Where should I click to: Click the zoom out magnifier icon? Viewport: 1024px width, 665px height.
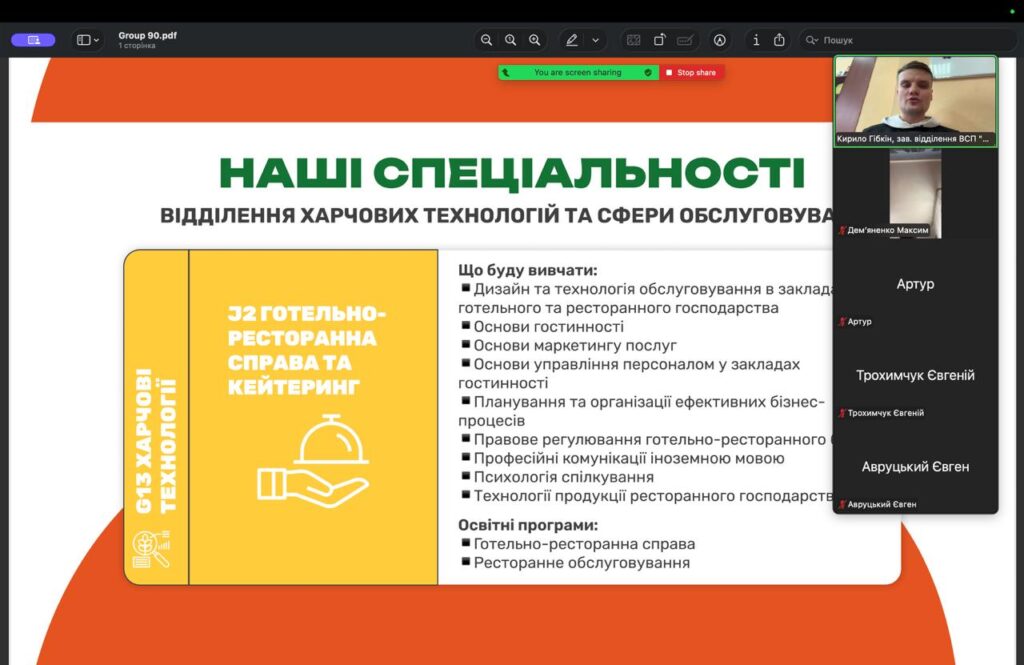point(486,40)
